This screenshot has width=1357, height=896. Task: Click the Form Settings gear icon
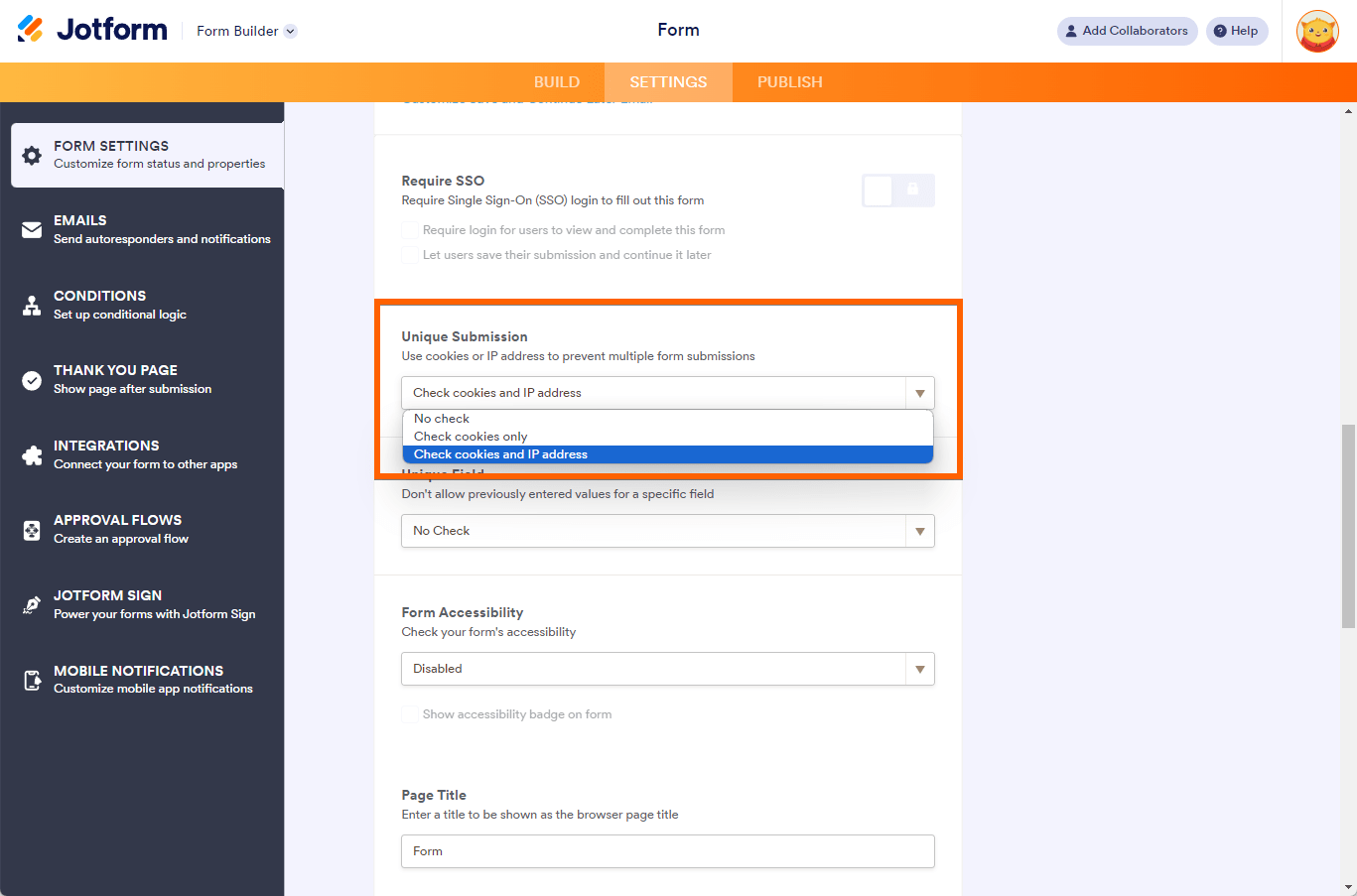pyautogui.click(x=32, y=155)
